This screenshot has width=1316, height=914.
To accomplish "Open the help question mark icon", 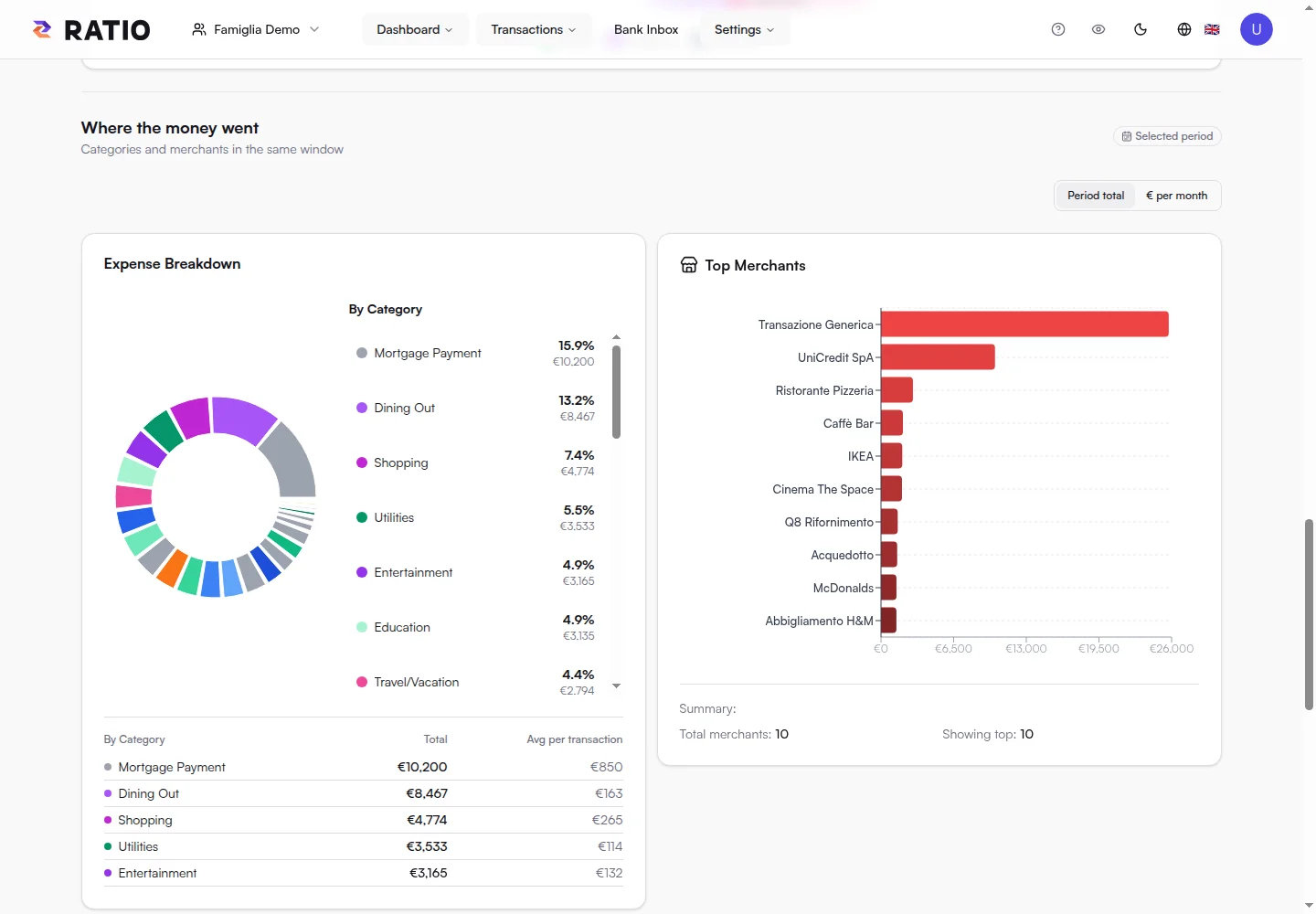I will (1058, 29).
